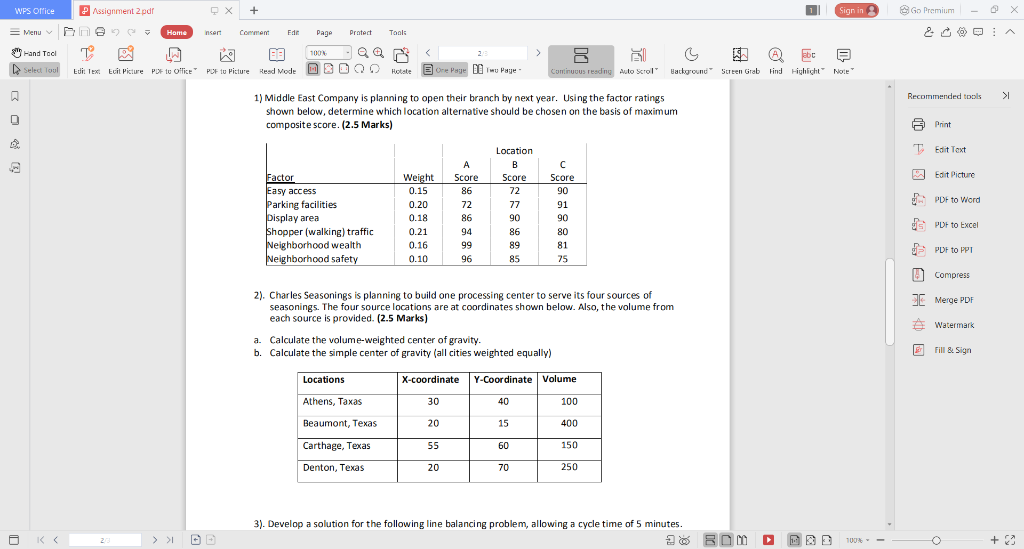
Task: Open Merge PDF in recommended tools
Action: 942,300
